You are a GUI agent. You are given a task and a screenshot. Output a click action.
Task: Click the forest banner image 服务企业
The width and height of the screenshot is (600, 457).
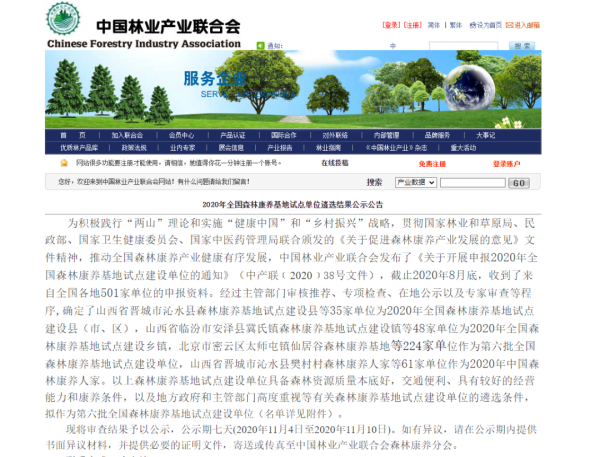[x=300, y=88]
